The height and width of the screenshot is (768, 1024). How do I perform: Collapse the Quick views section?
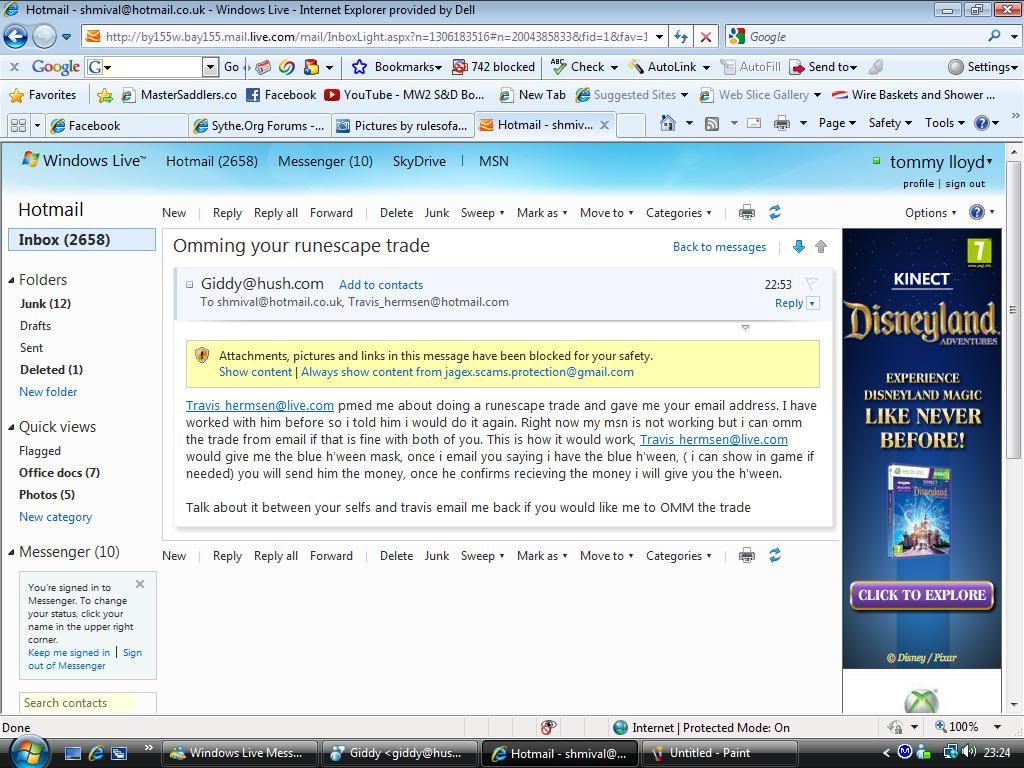[11, 427]
